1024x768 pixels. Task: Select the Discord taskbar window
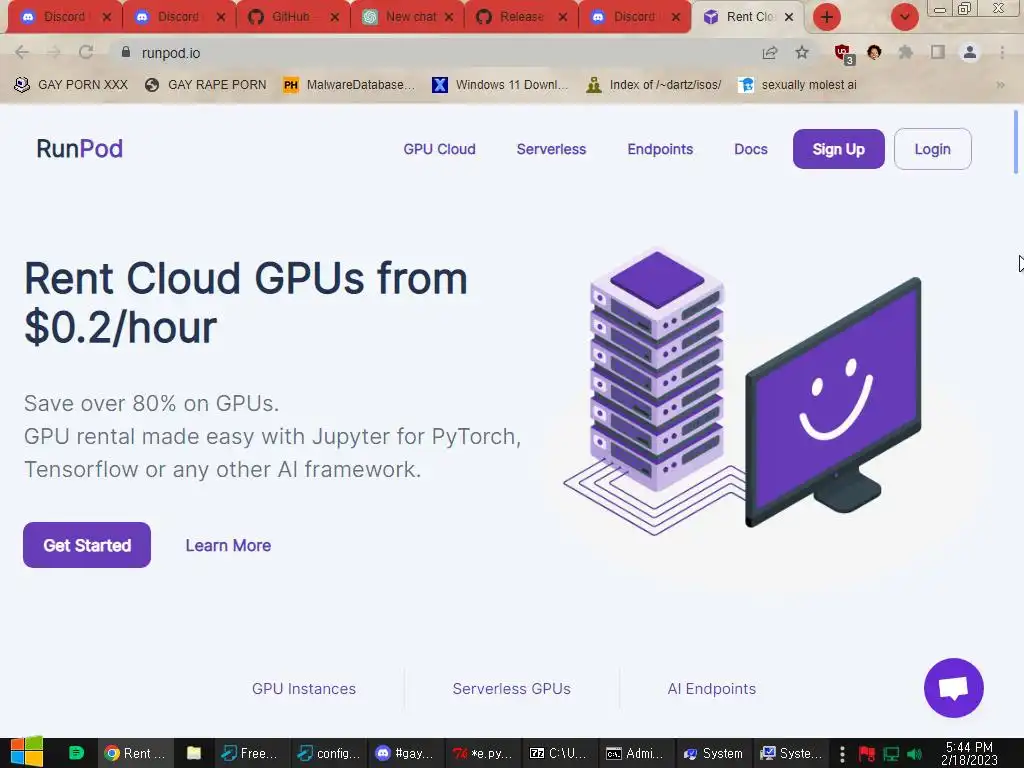click(406, 753)
